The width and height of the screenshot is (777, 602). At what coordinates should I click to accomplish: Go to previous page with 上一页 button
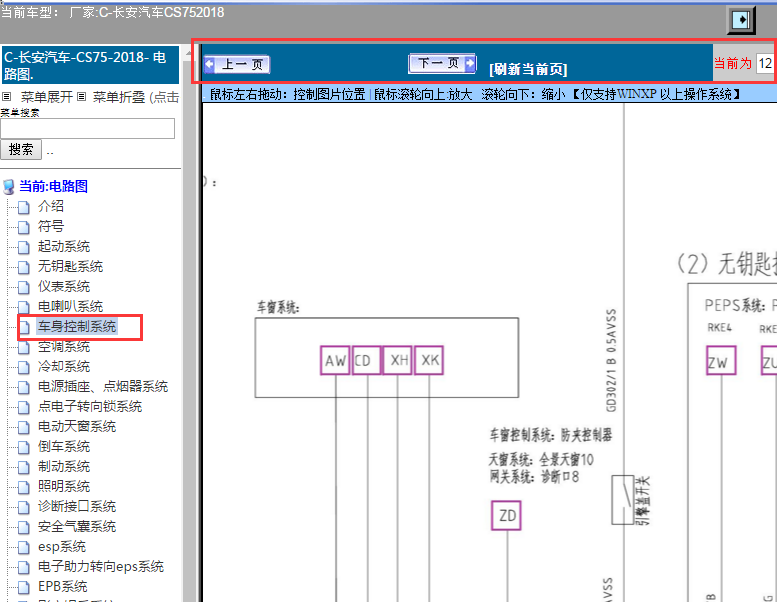click(237, 64)
